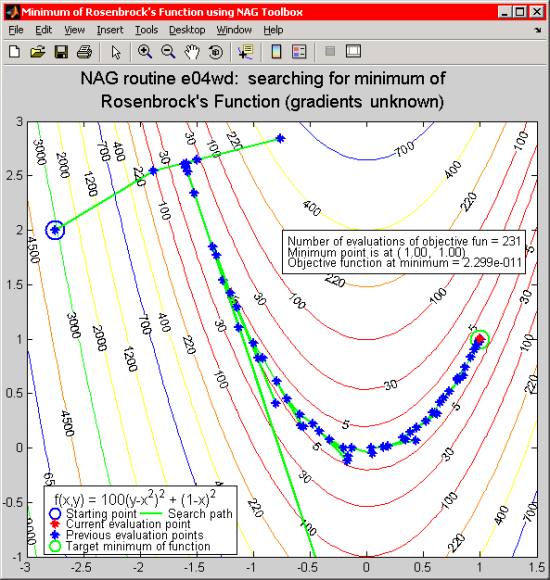This screenshot has width=550, height=580.
Task: Select the Edit Plot arrow tool
Action: coord(116,52)
